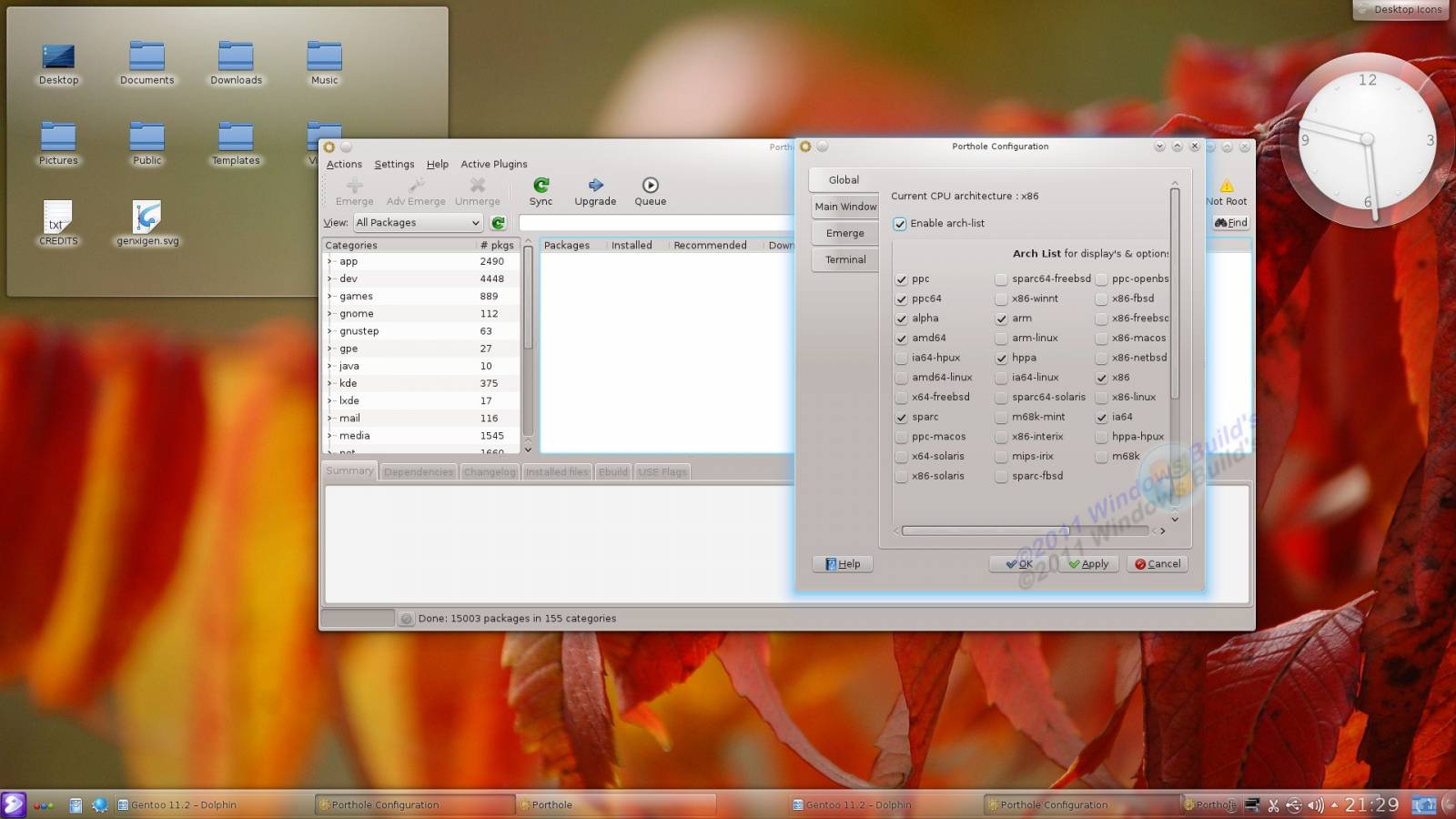
Task: Check the ia64-hpux architecture checkbox
Action: click(901, 359)
